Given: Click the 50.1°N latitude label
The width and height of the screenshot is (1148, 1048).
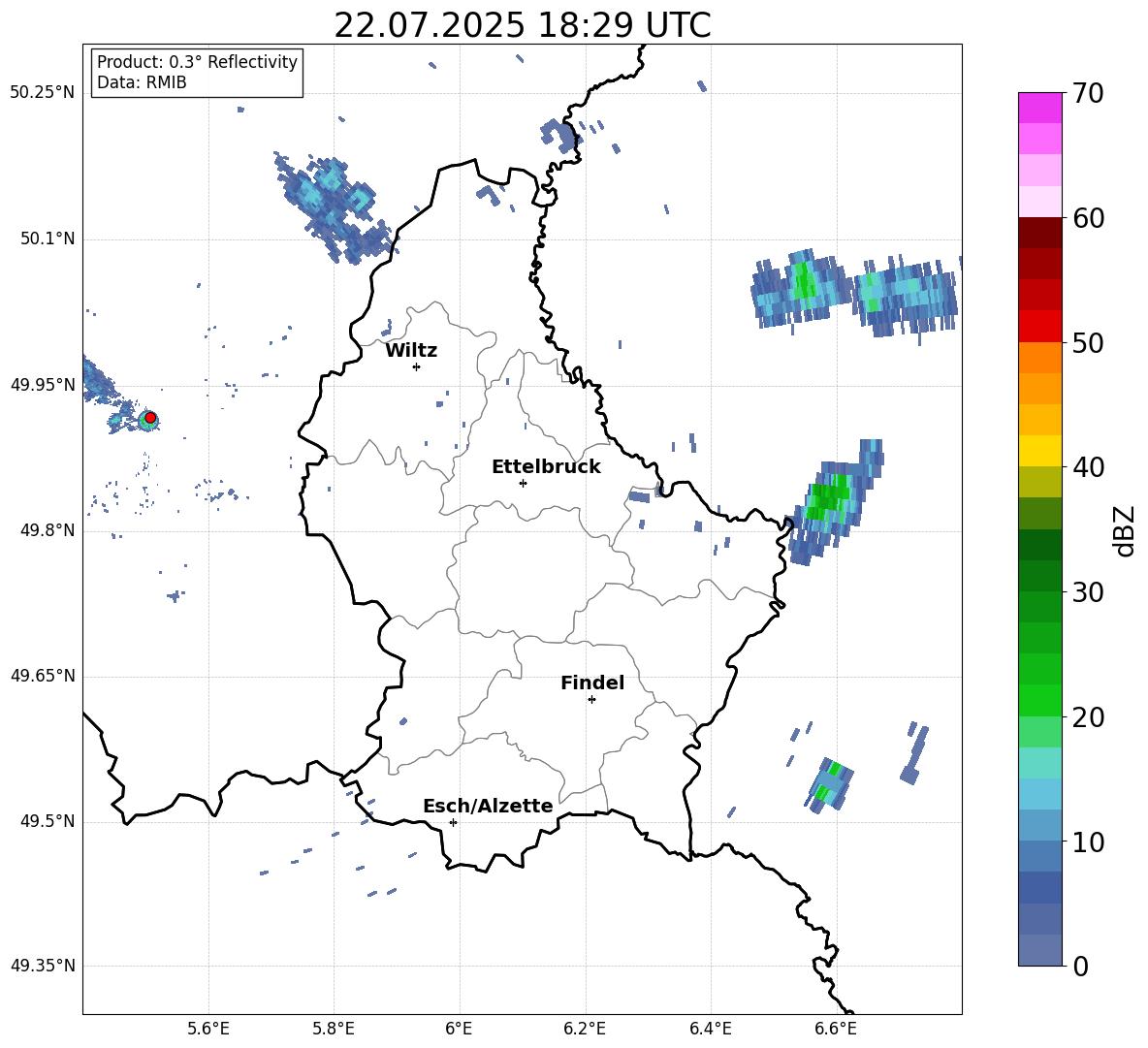Looking at the screenshot, I should click(x=47, y=239).
